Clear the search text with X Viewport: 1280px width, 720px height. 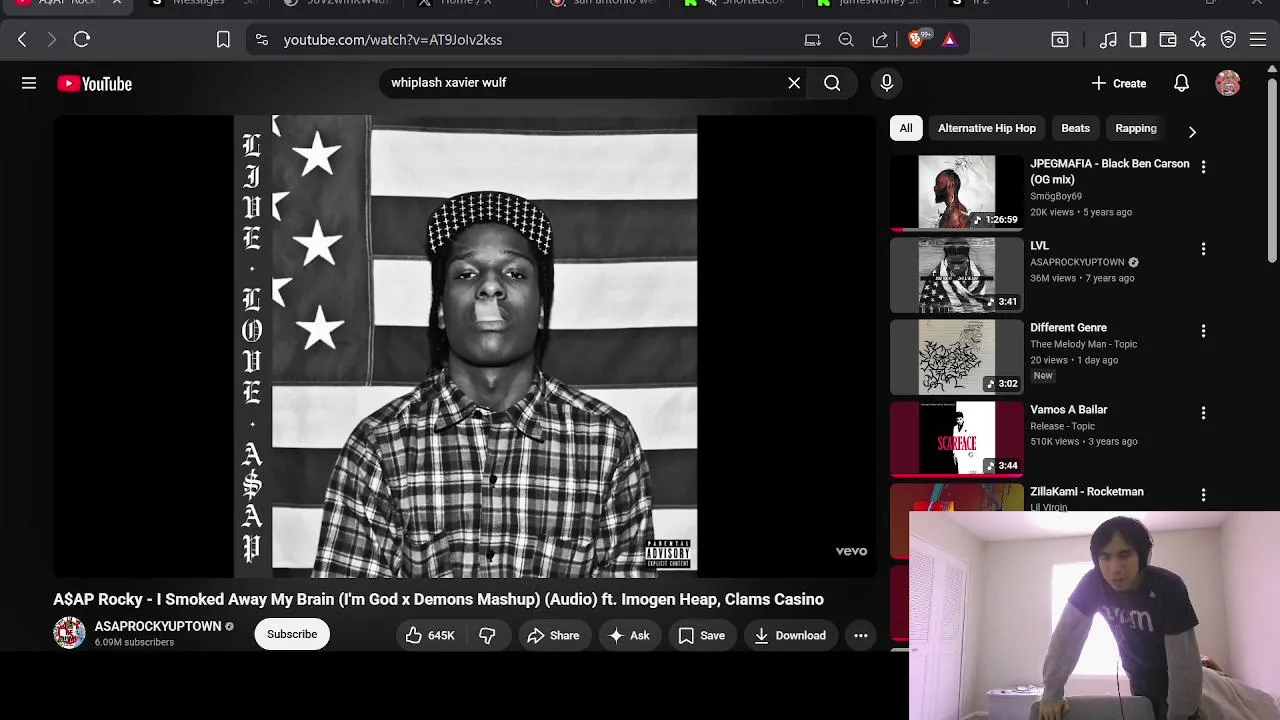[794, 83]
